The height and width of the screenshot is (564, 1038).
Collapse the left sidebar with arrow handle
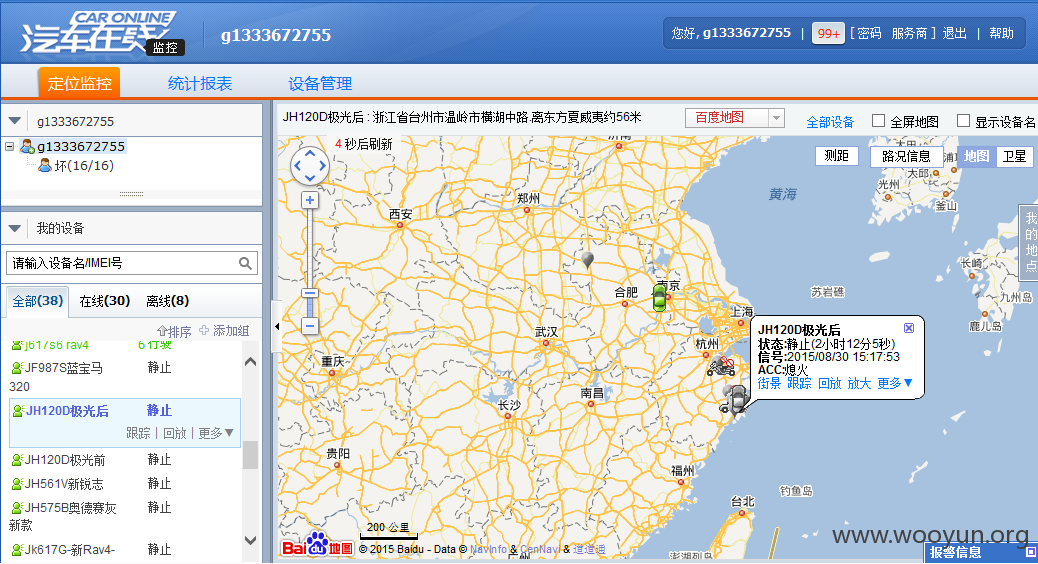[277, 326]
